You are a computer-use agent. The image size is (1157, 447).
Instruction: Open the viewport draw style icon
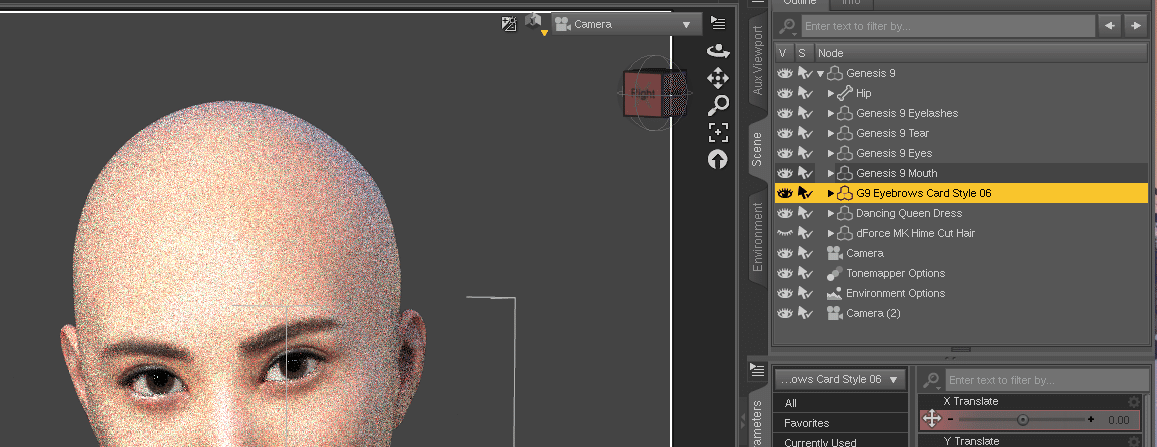pos(509,24)
